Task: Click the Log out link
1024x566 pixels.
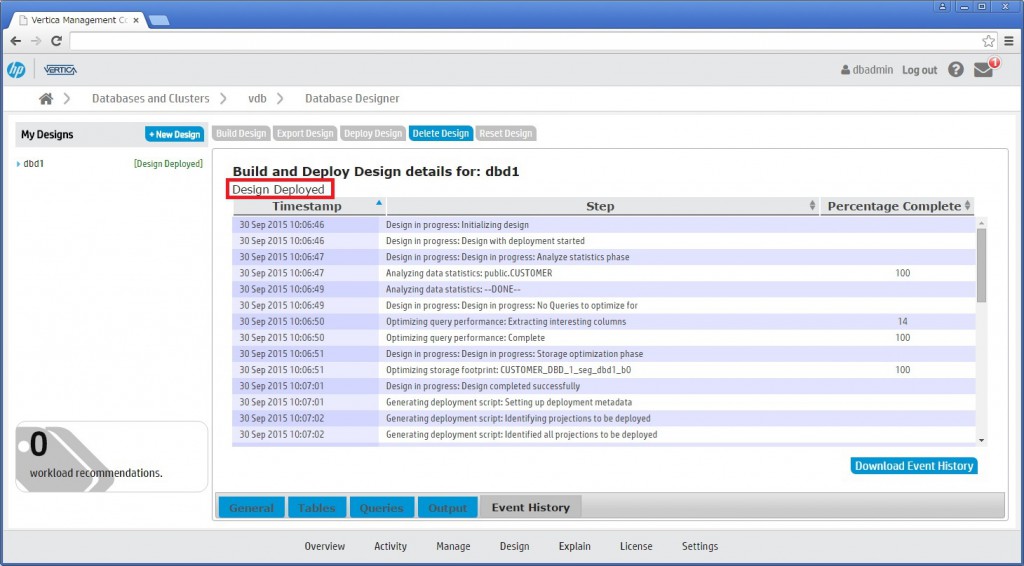Action: pyautogui.click(x=920, y=70)
